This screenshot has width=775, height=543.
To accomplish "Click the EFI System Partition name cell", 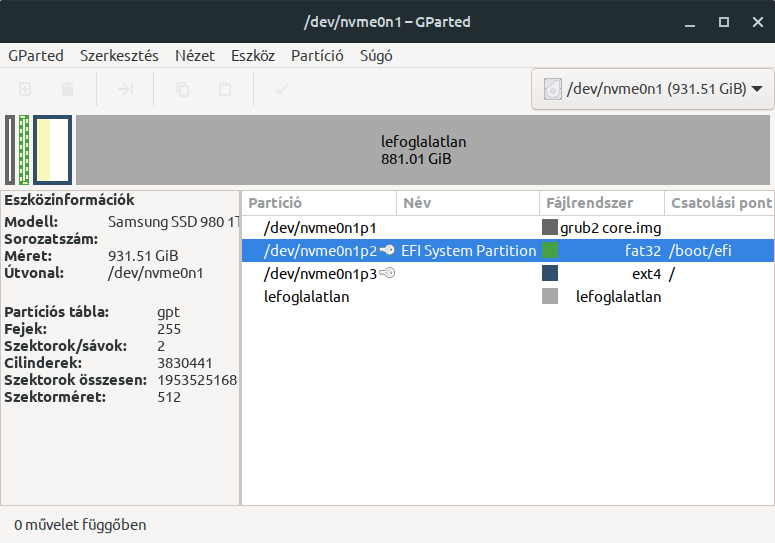I will pos(469,250).
